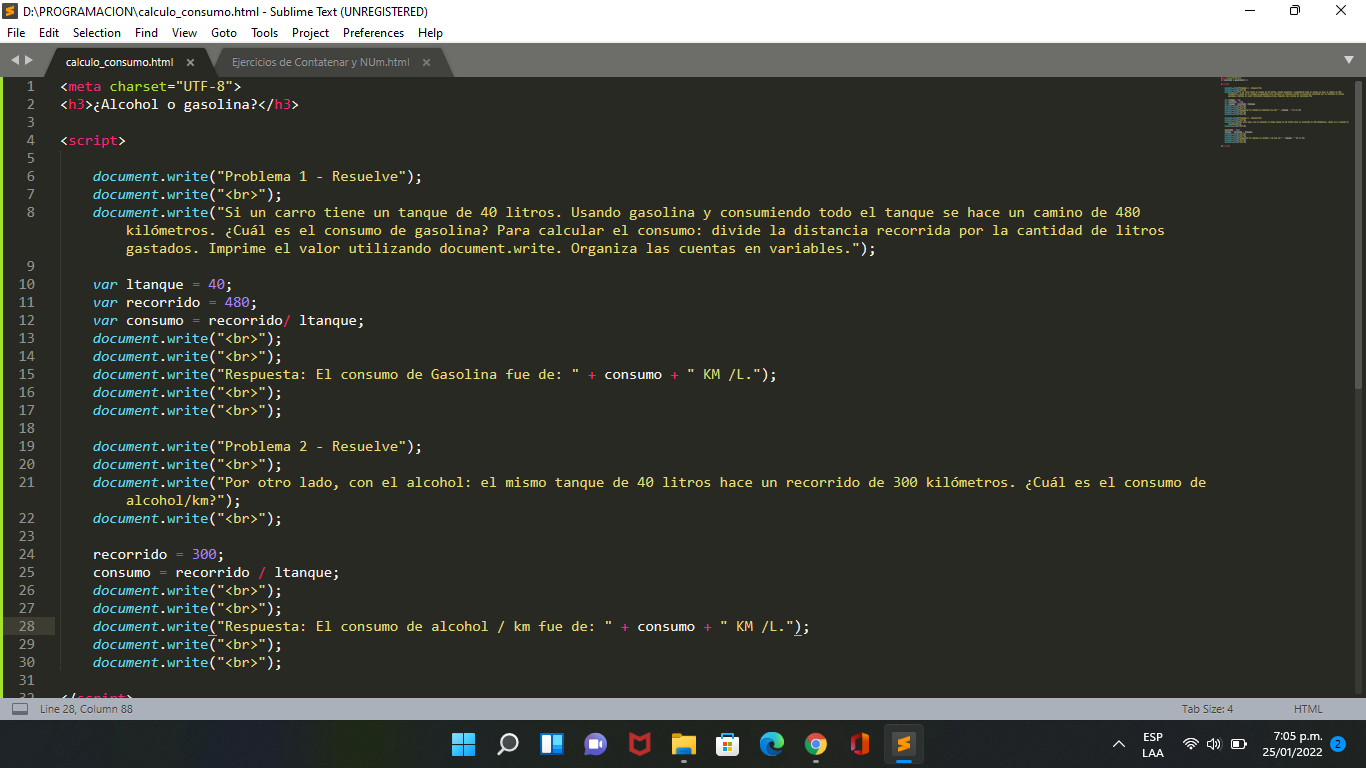Click the 'Problema 1 - Resuelve' write statement
1366x768 pixels.
[x=258, y=176]
